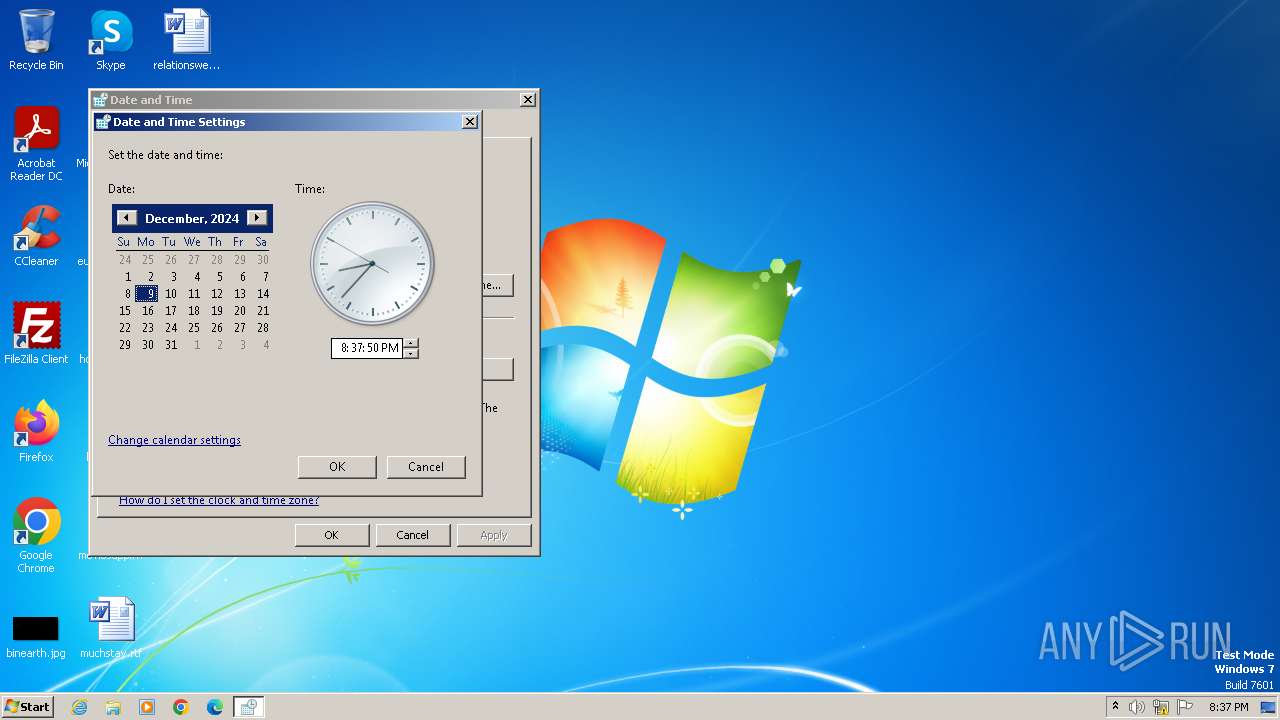Open the Start menu
The image size is (1280, 720).
tap(28, 706)
